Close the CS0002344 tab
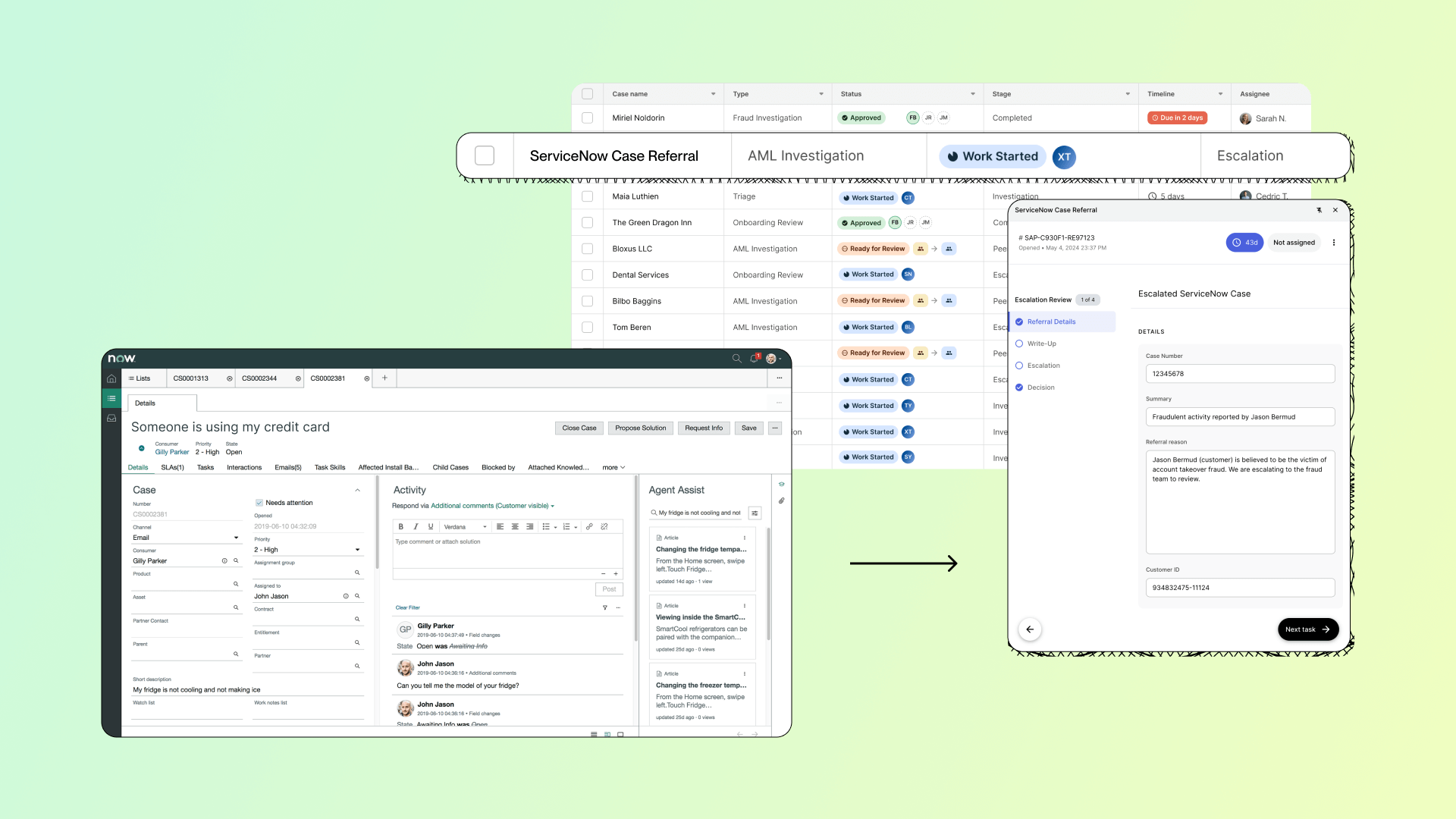The width and height of the screenshot is (1456, 819). pyautogui.click(x=298, y=378)
